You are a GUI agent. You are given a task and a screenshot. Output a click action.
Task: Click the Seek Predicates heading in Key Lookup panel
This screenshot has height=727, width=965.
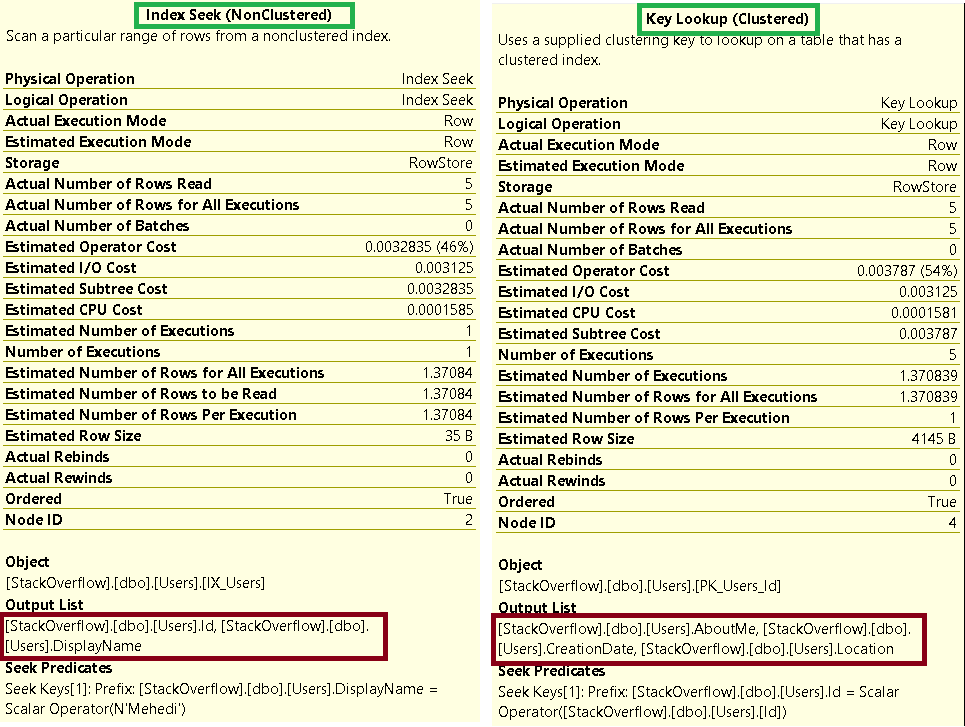[552, 671]
